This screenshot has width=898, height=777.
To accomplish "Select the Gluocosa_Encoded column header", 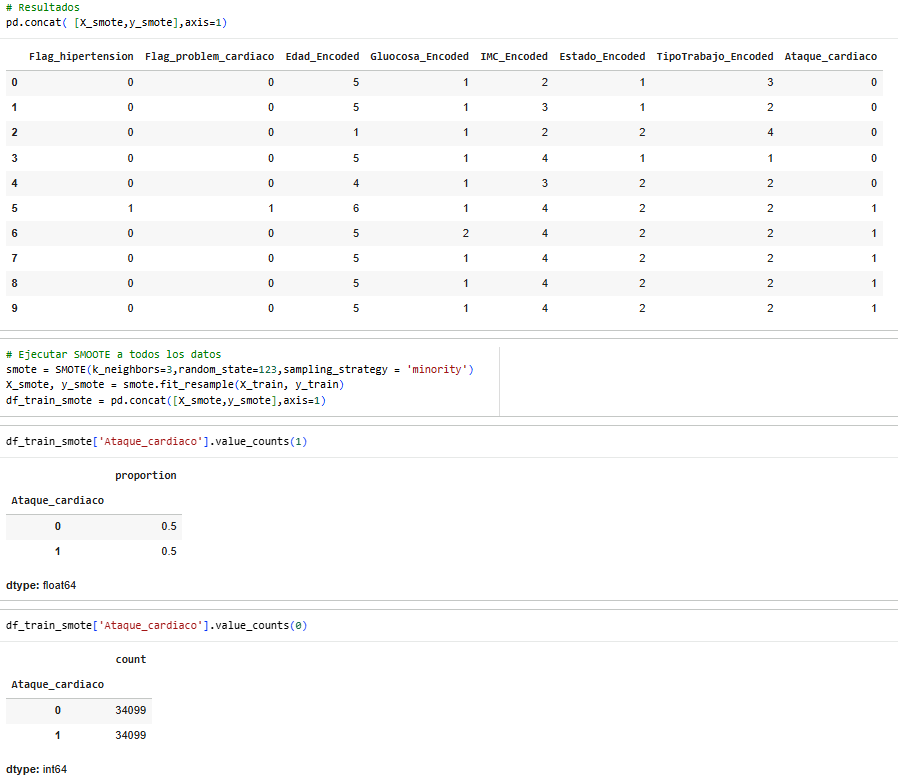I will click(419, 56).
